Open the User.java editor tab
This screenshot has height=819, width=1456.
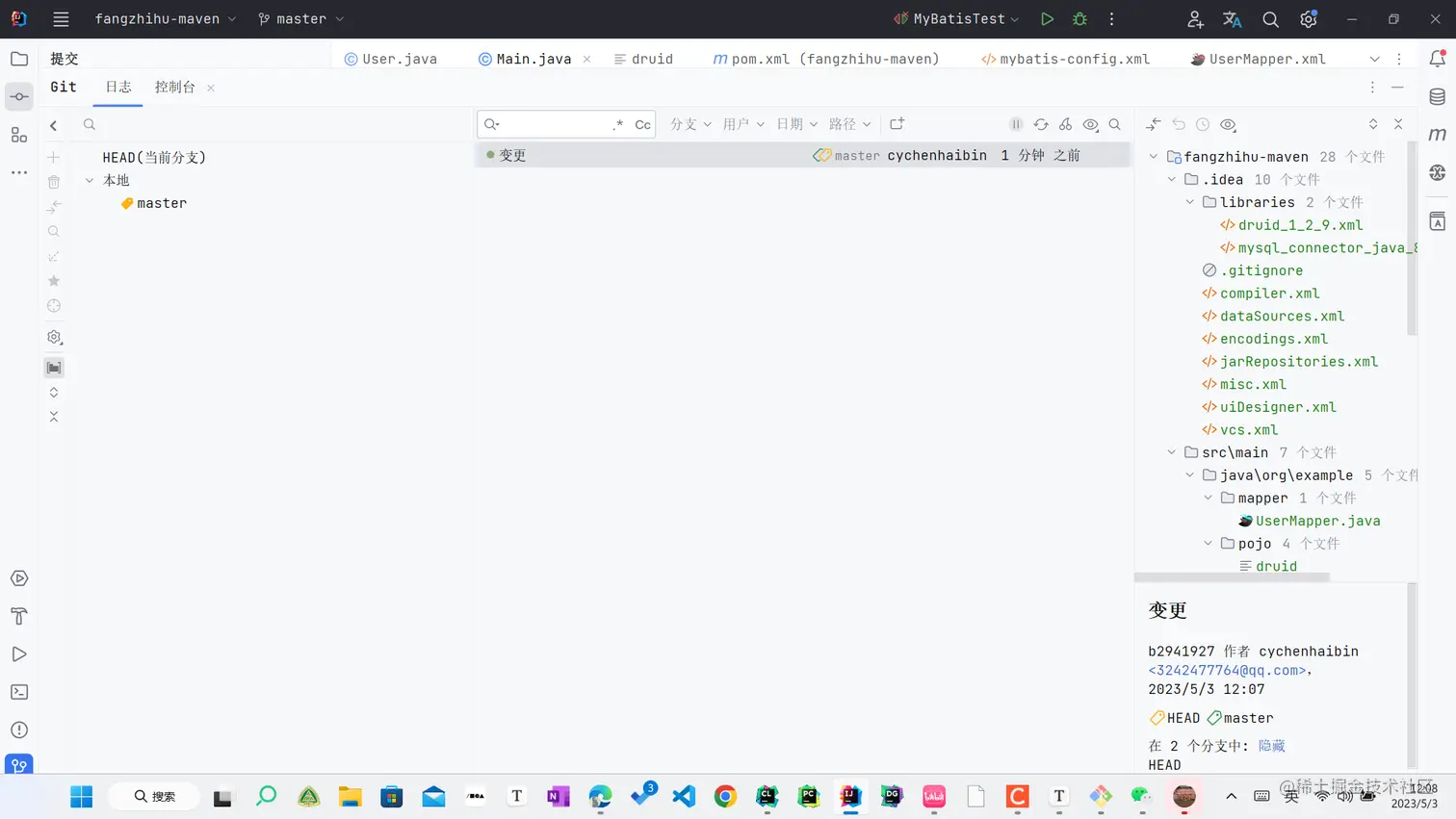[390, 59]
